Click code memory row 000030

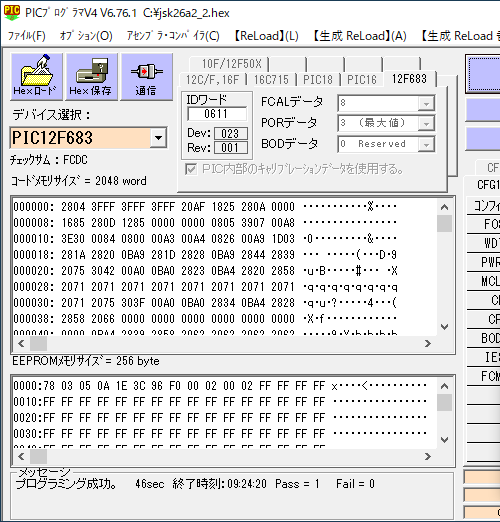coord(205,303)
